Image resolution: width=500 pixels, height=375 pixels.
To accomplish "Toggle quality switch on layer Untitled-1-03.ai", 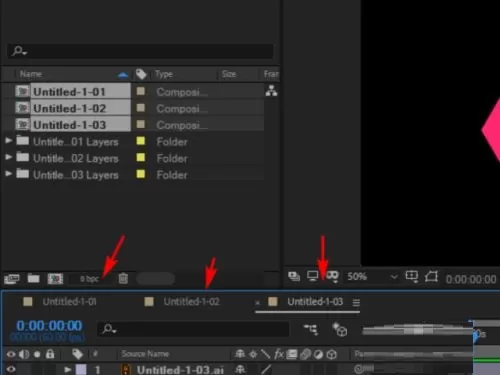I will pos(266,369).
